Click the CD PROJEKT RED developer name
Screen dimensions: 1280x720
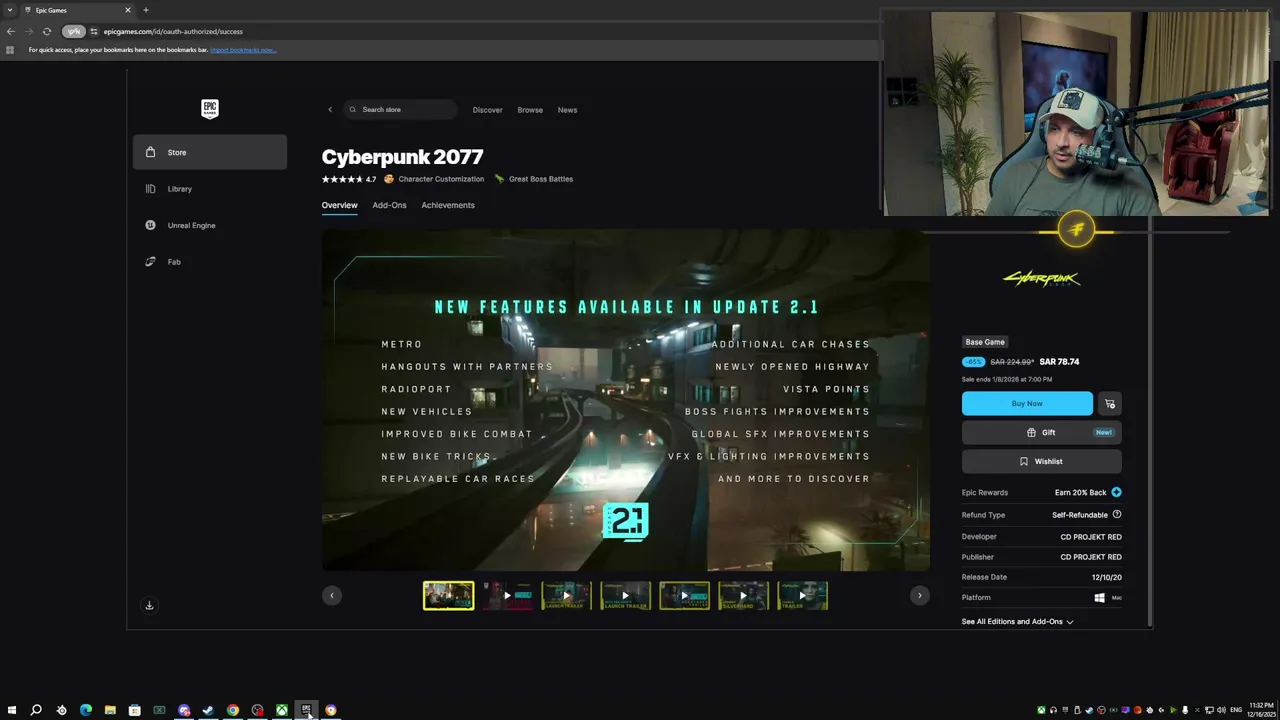[1091, 537]
